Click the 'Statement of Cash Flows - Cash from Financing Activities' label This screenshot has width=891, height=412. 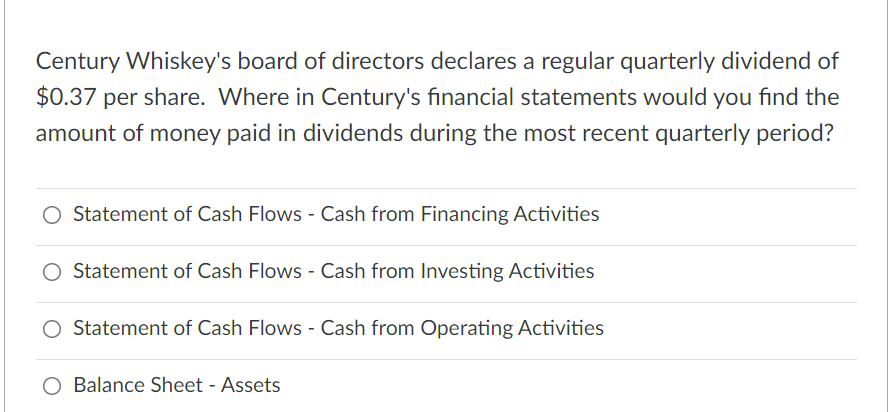tap(336, 214)
